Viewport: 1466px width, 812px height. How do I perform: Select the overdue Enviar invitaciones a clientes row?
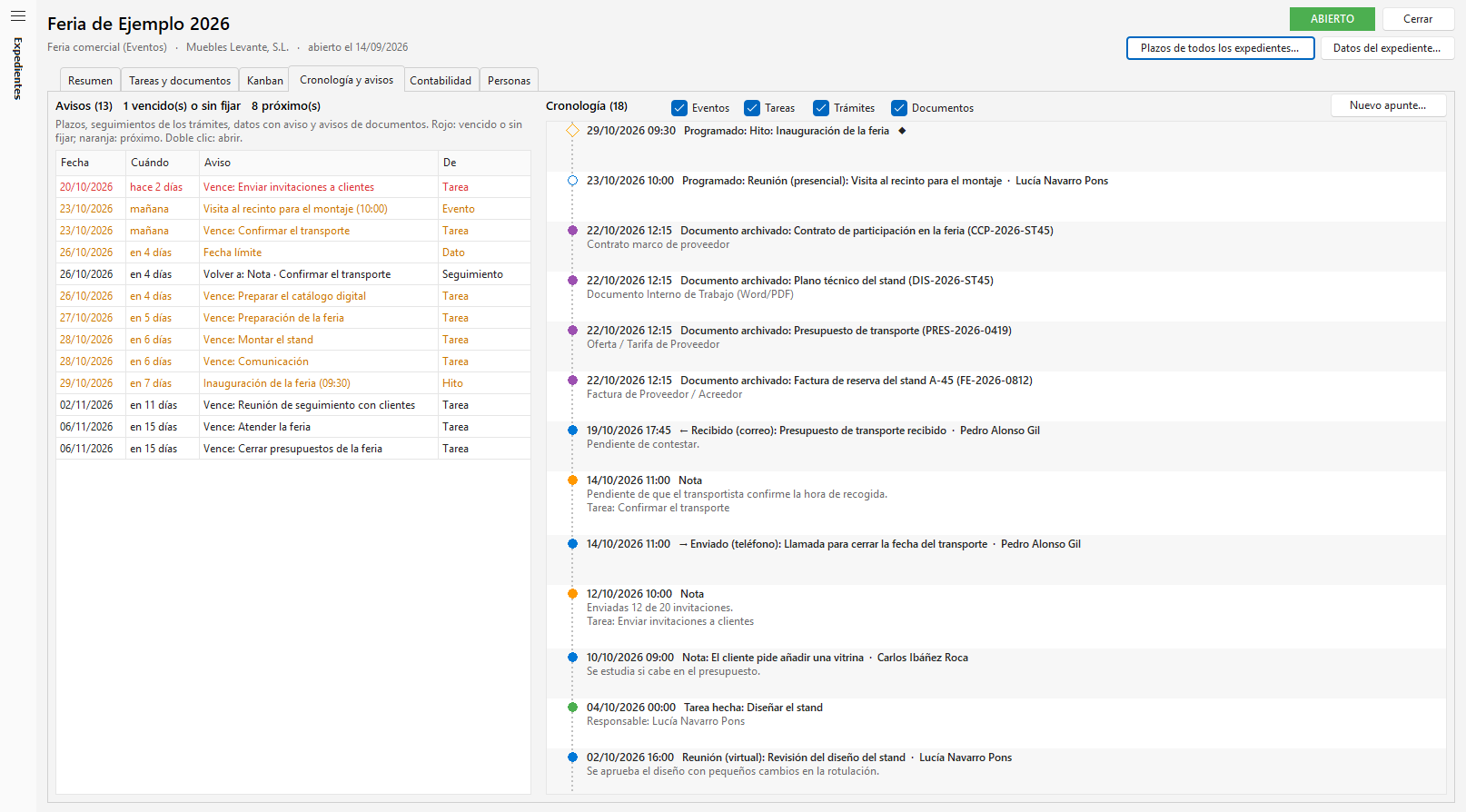[x=292, y=187]
